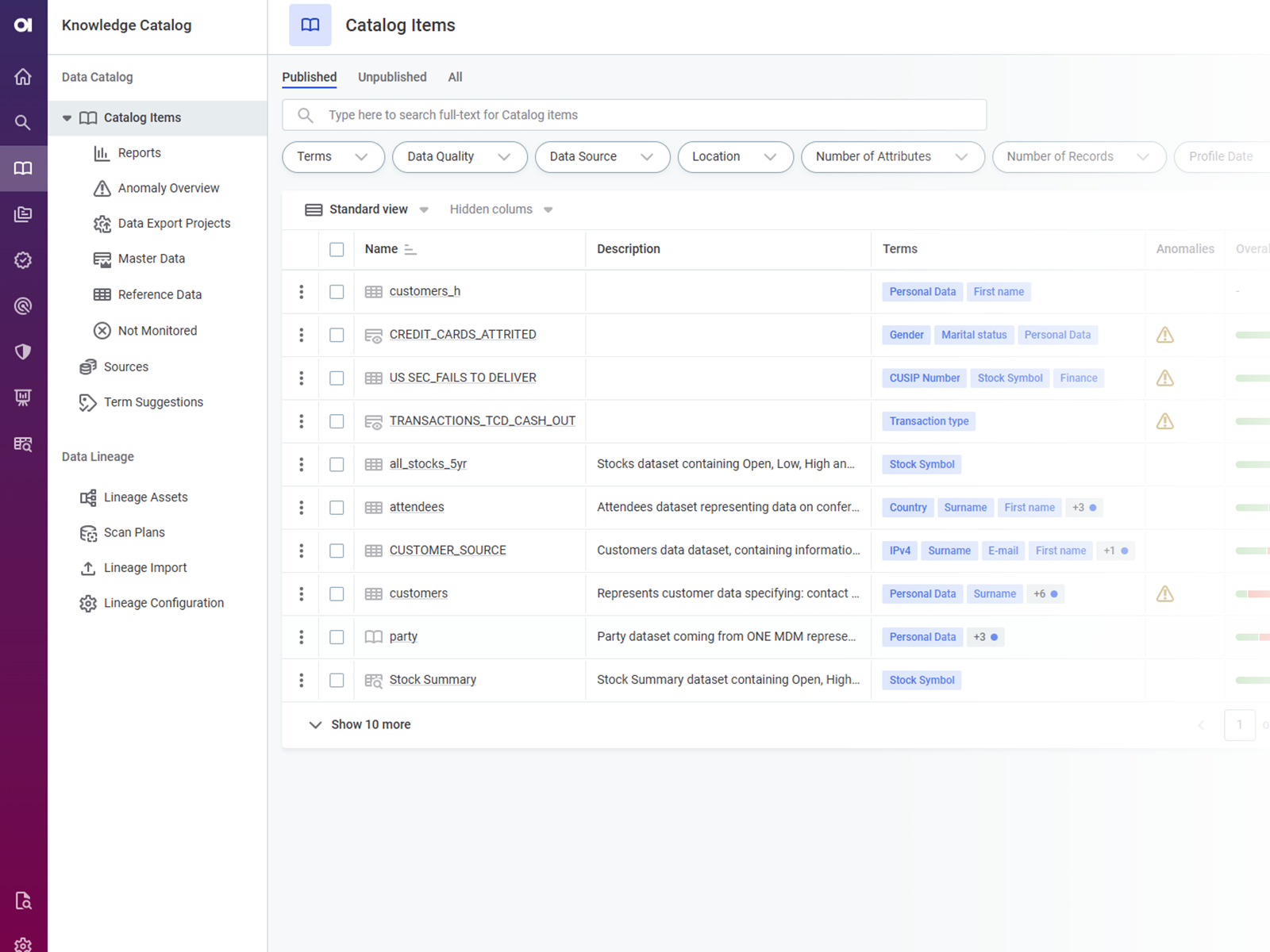Select all rows with header checkbox
Viewport: 1270px width, 952px height.
click(337, 249)
